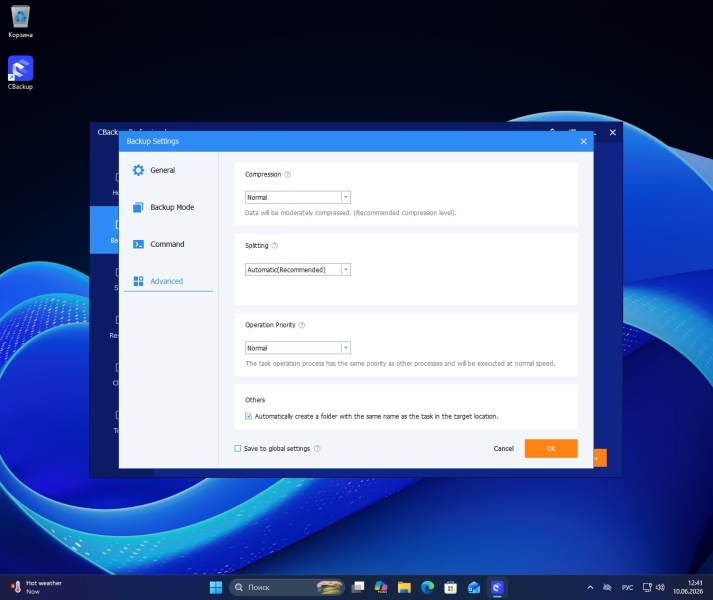Click the Command terminal icon
The image size is (713, 600).
138,244
